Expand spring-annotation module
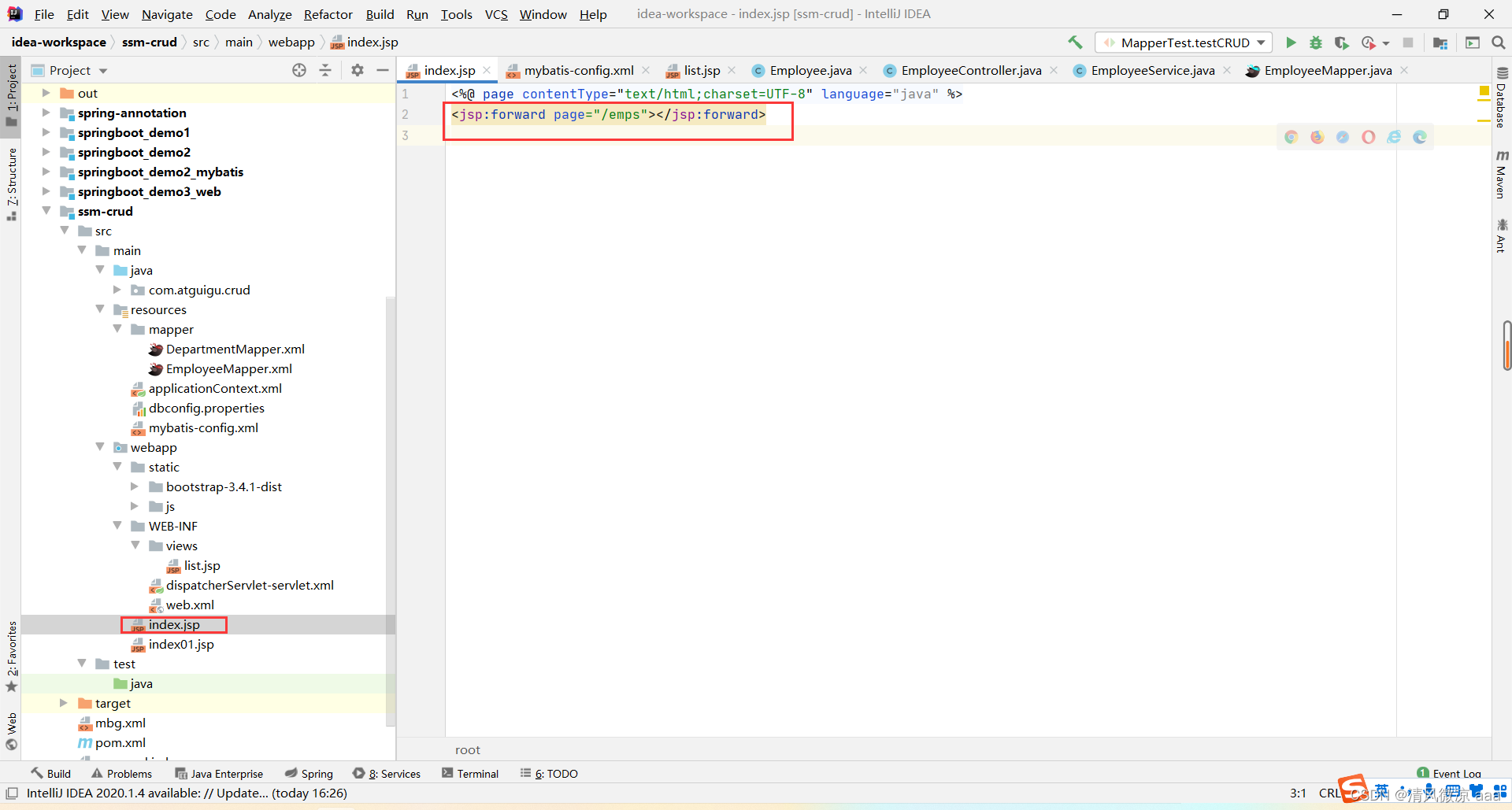The image size is (1512, 810). (x=46, y=113)
